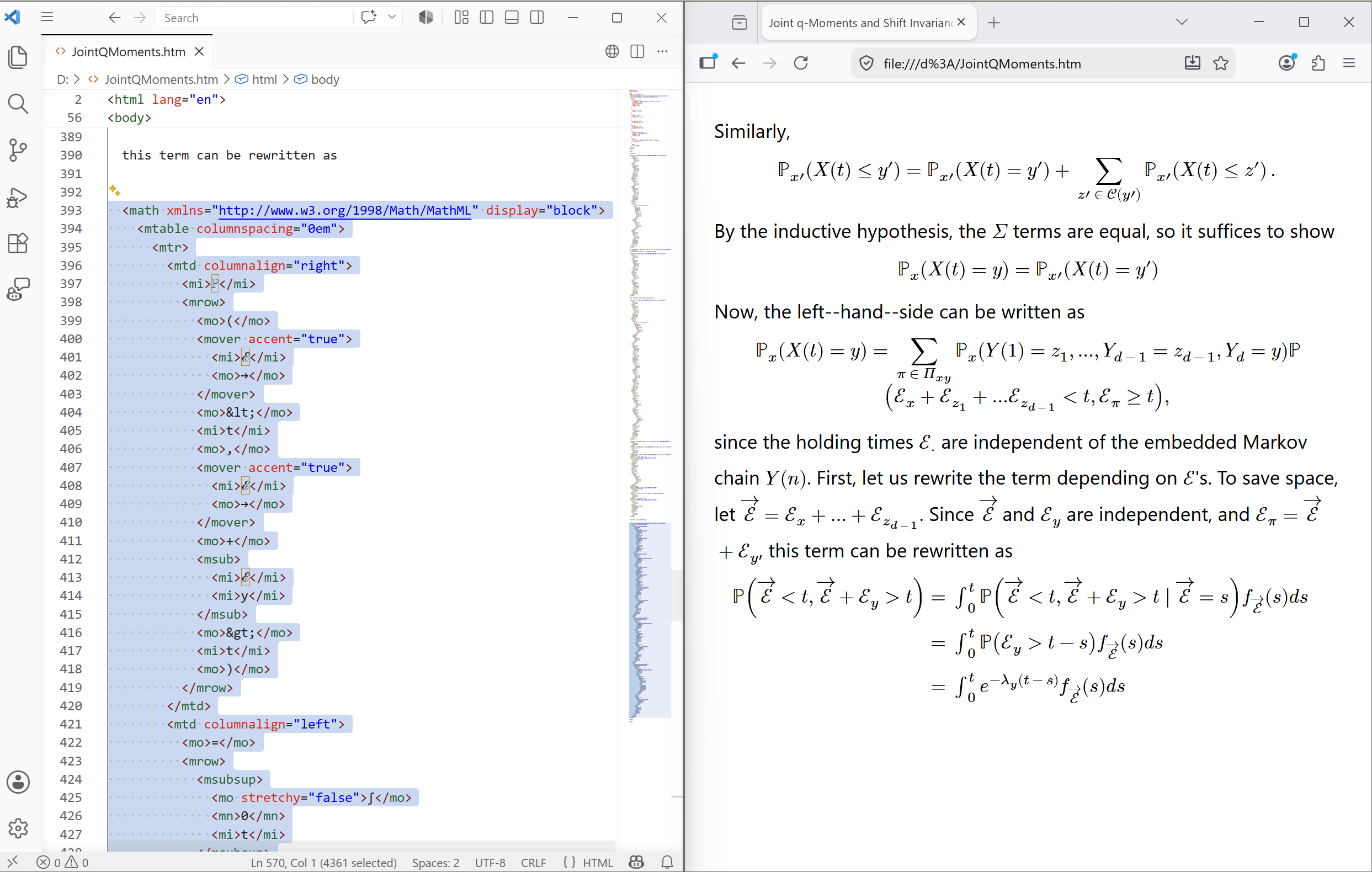This screenshot has width=1372, height=872.
Task: Go forward in VS Code editor history
Action: tap(140, 18)
